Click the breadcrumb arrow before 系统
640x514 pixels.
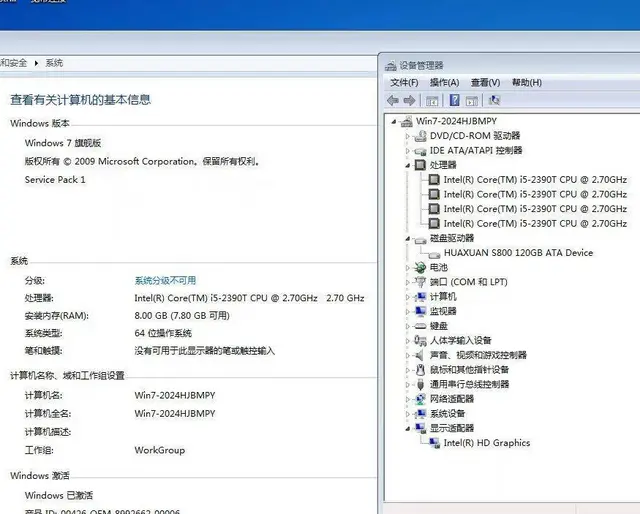tap(36, 63)
